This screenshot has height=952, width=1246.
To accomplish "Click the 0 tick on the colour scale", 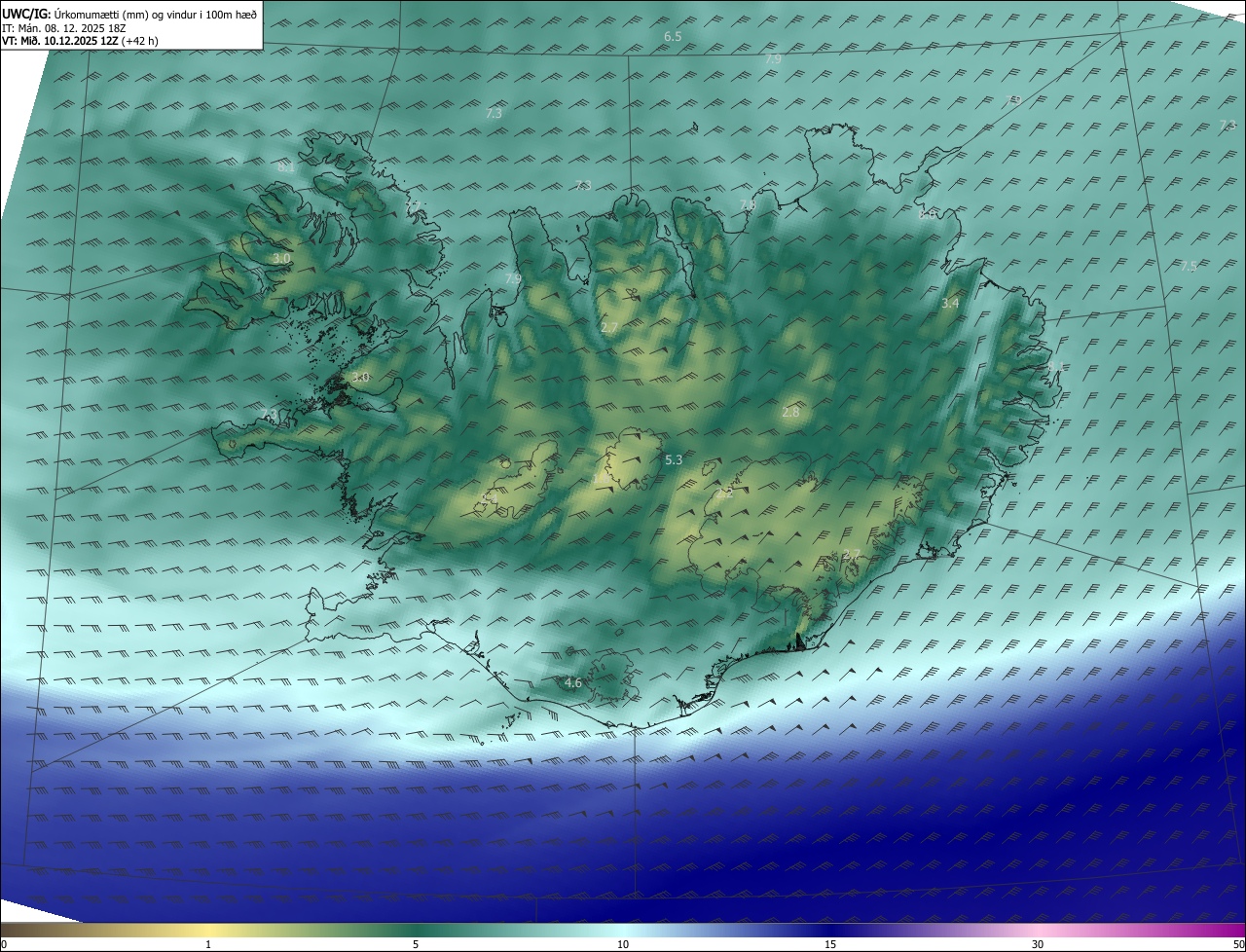I will point(4,944).
